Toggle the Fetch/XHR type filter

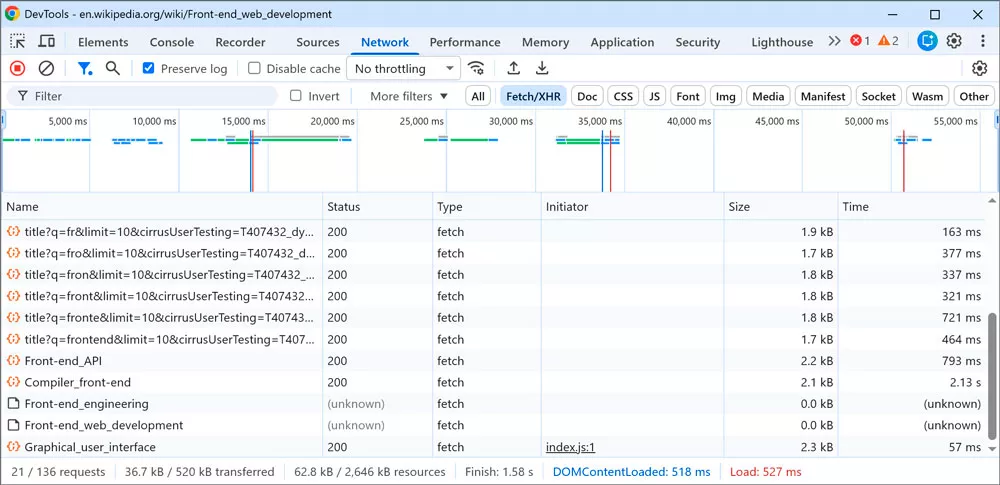pyautogui.click(x=533, y=96)
